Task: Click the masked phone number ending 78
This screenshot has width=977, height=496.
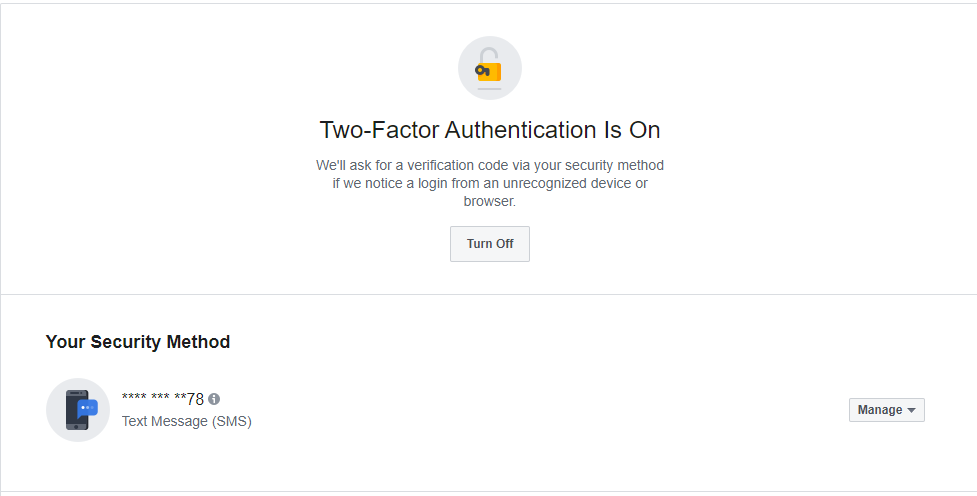Action: click(163, 399)
